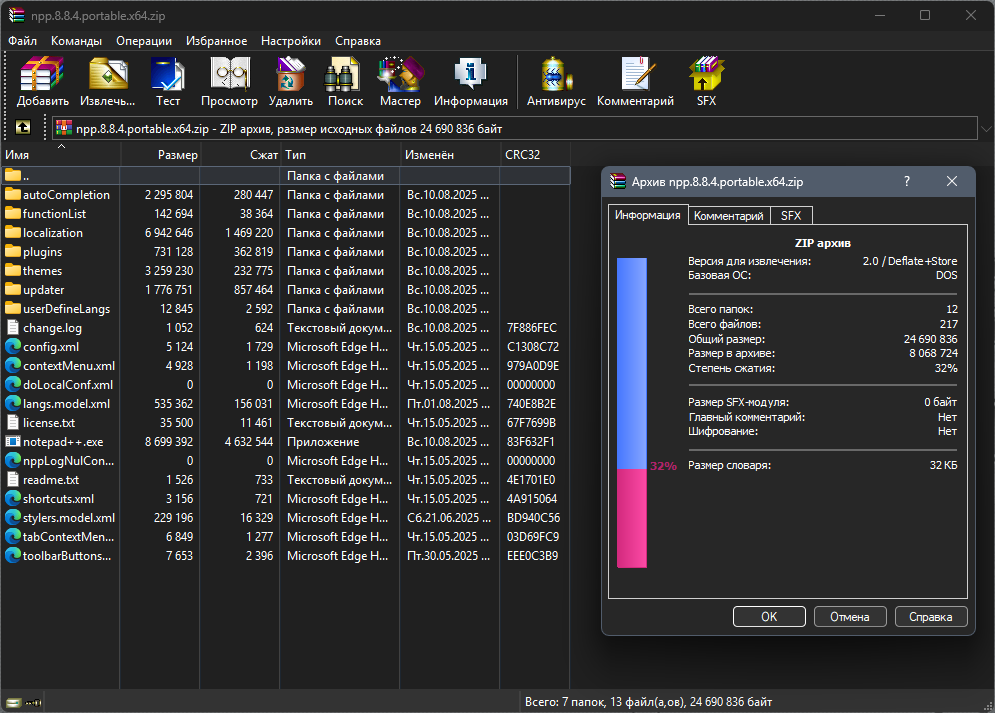Image resolution: width=995 pixels, height=713 pixels.
Task: Select the themes folder icon
Action: [x=13, y=270]
